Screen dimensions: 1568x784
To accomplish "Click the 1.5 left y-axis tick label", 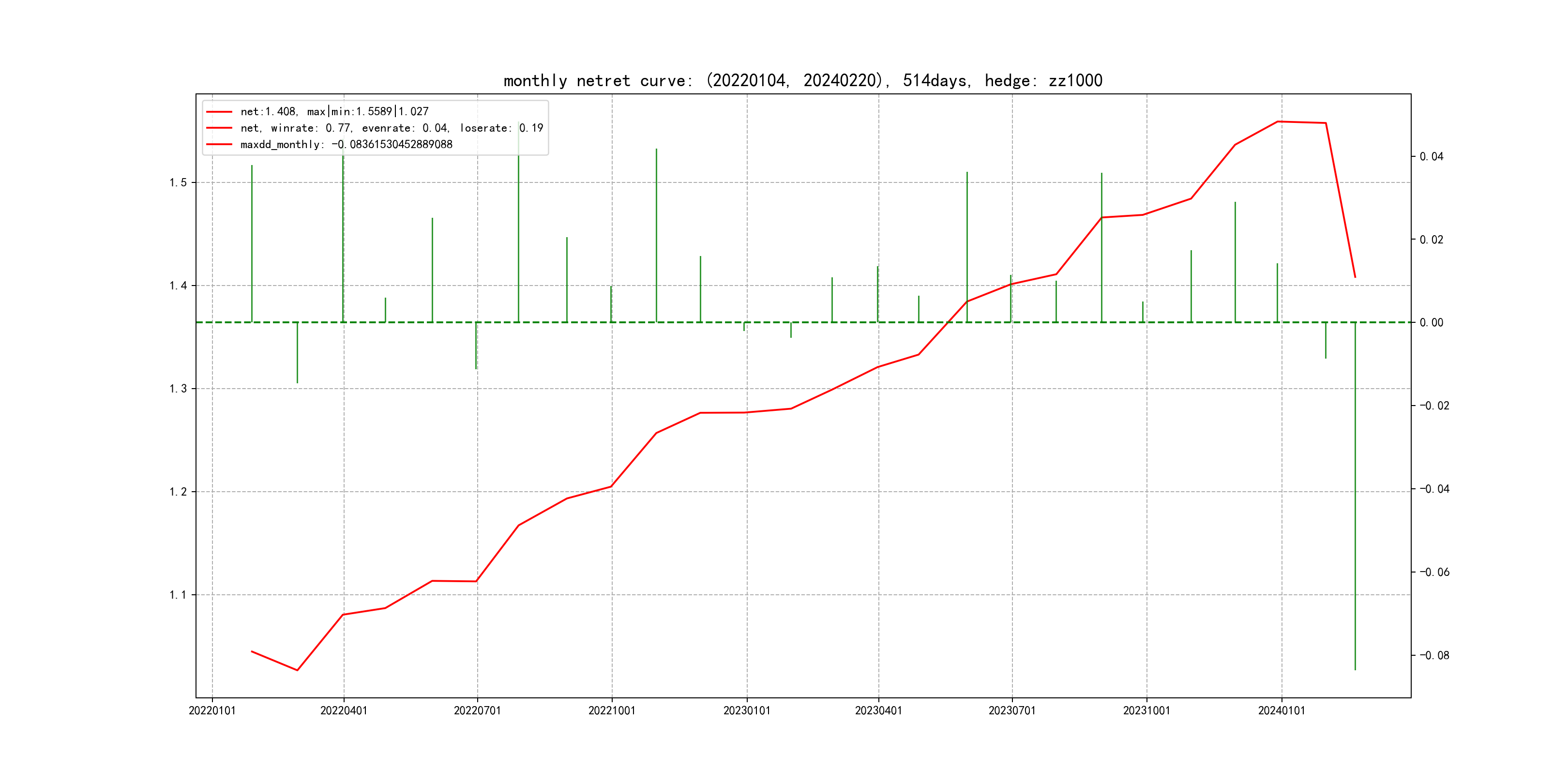I will tap(179, 182).
